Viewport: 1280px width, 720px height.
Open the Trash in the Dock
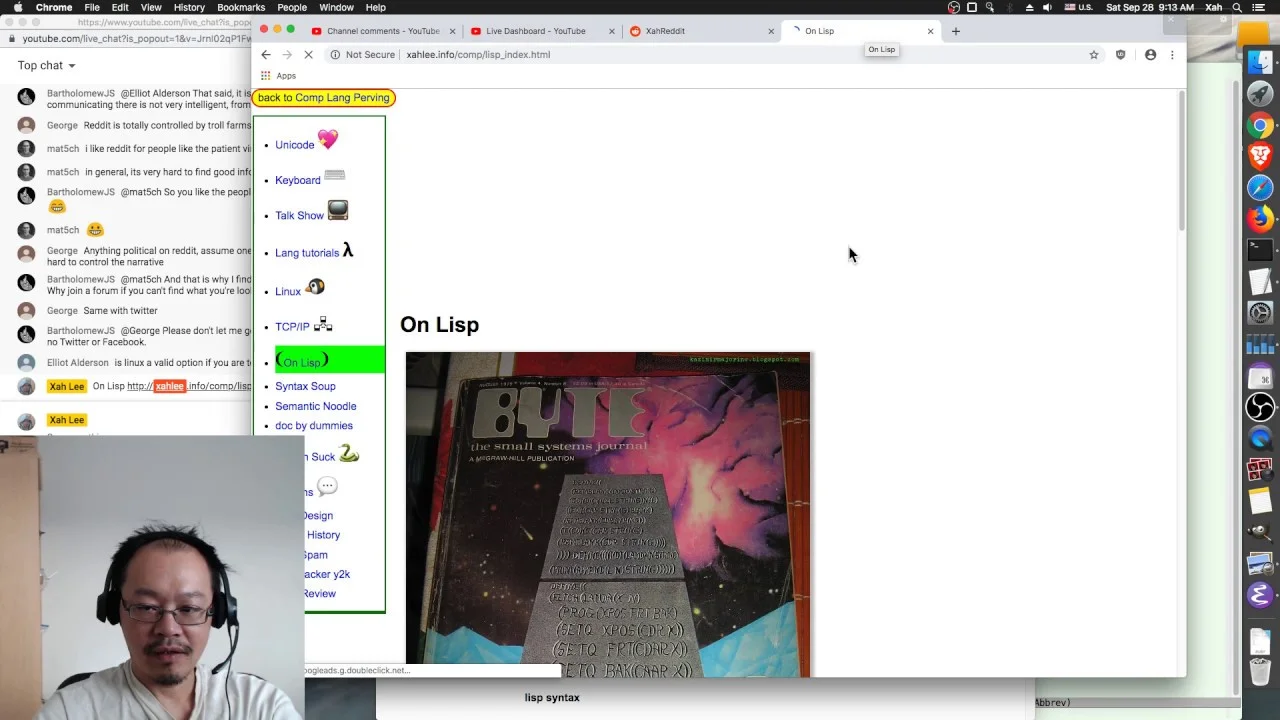(x=1260, y=671)
